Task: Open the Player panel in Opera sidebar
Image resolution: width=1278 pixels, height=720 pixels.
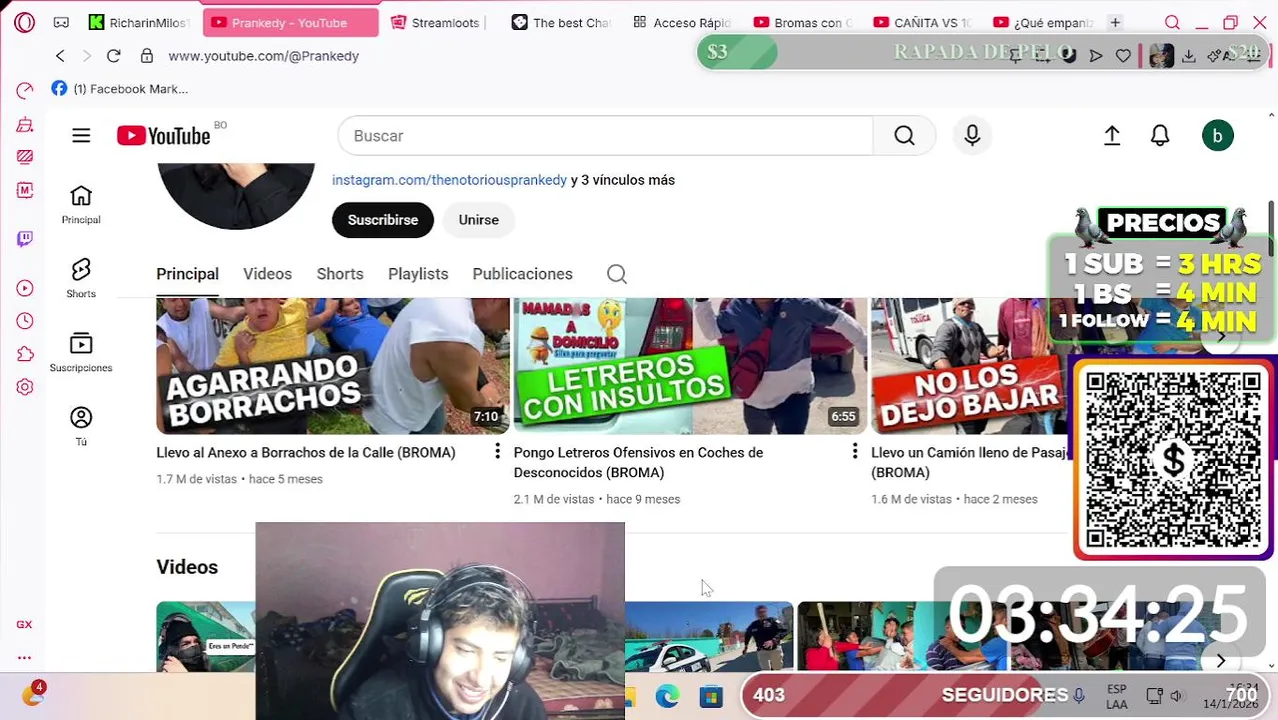Action: coord(25,289)
